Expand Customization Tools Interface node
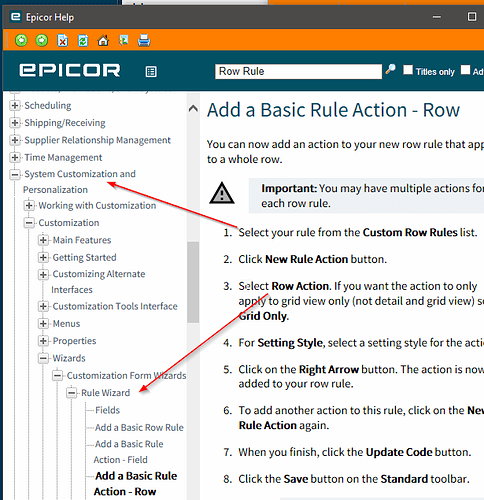The height and width of the screenshot is (500, 484). click(x=43, y=307)
